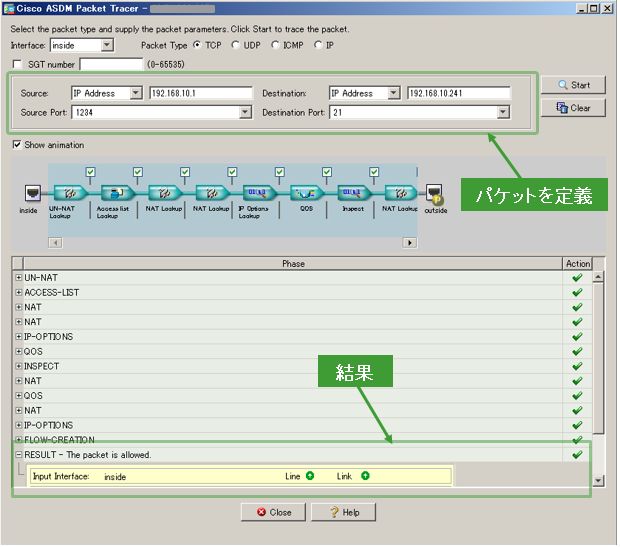
Task: Open the Interface dropdown
Action: 107,45
